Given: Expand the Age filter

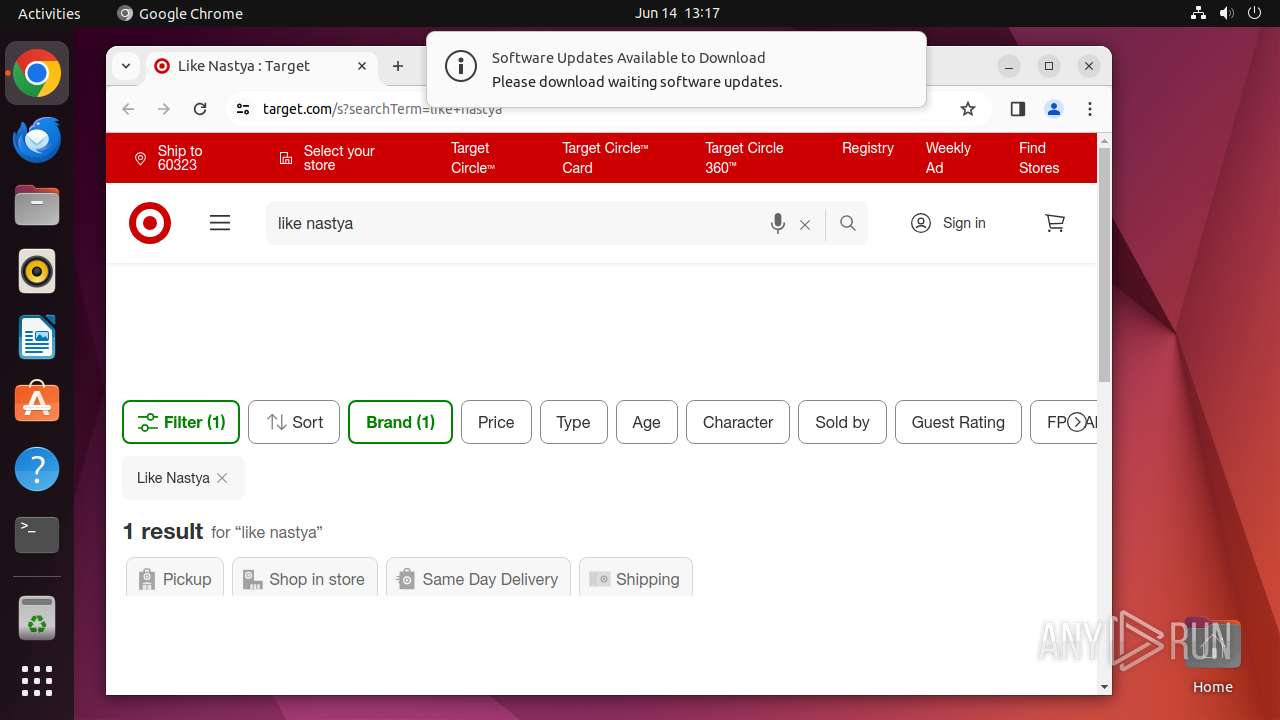Looking at the screenshot, I should point(646,422).
